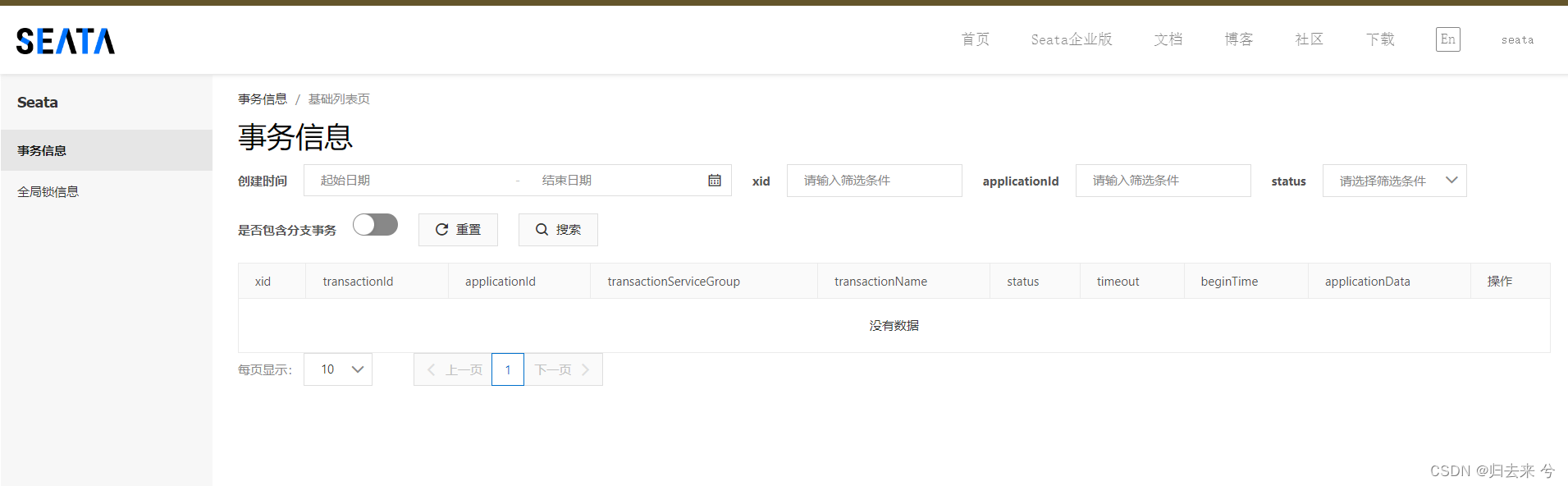Open 社区 in the top navigation
1568x486 pixels.
pyautogui.click(x=1310, y=39)
